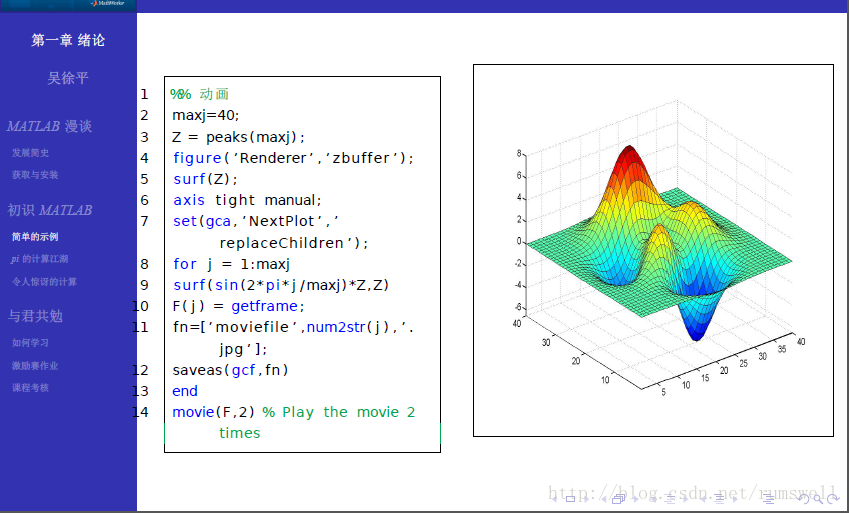Jump to the 与君共勉 section
The width and height of the screenshot is (849, 513).
(35, 316)
